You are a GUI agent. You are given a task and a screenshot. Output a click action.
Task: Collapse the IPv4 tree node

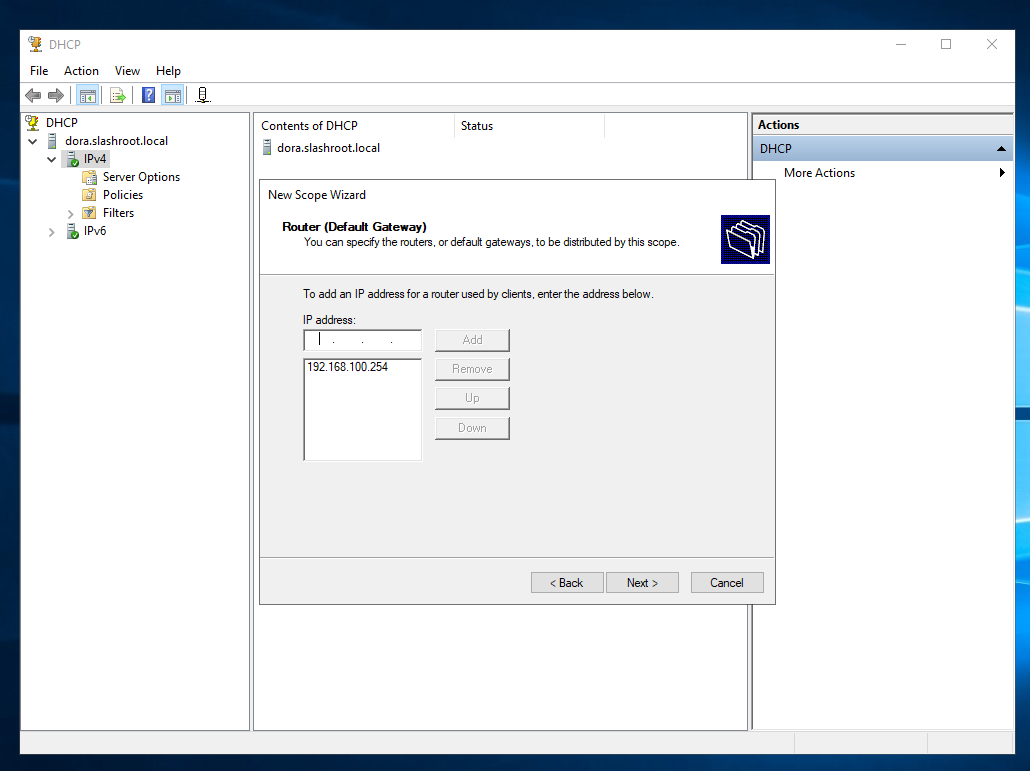[52, 159]
